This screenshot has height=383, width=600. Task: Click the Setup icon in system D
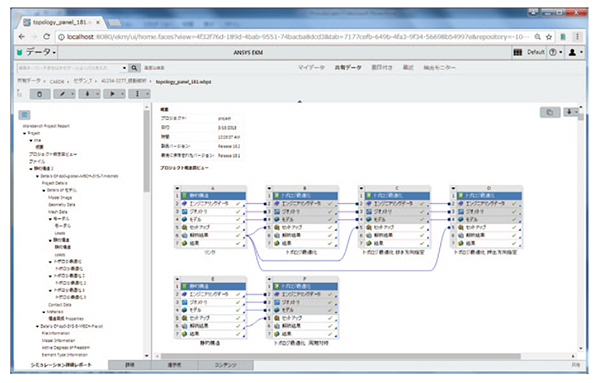pos(461,227)
